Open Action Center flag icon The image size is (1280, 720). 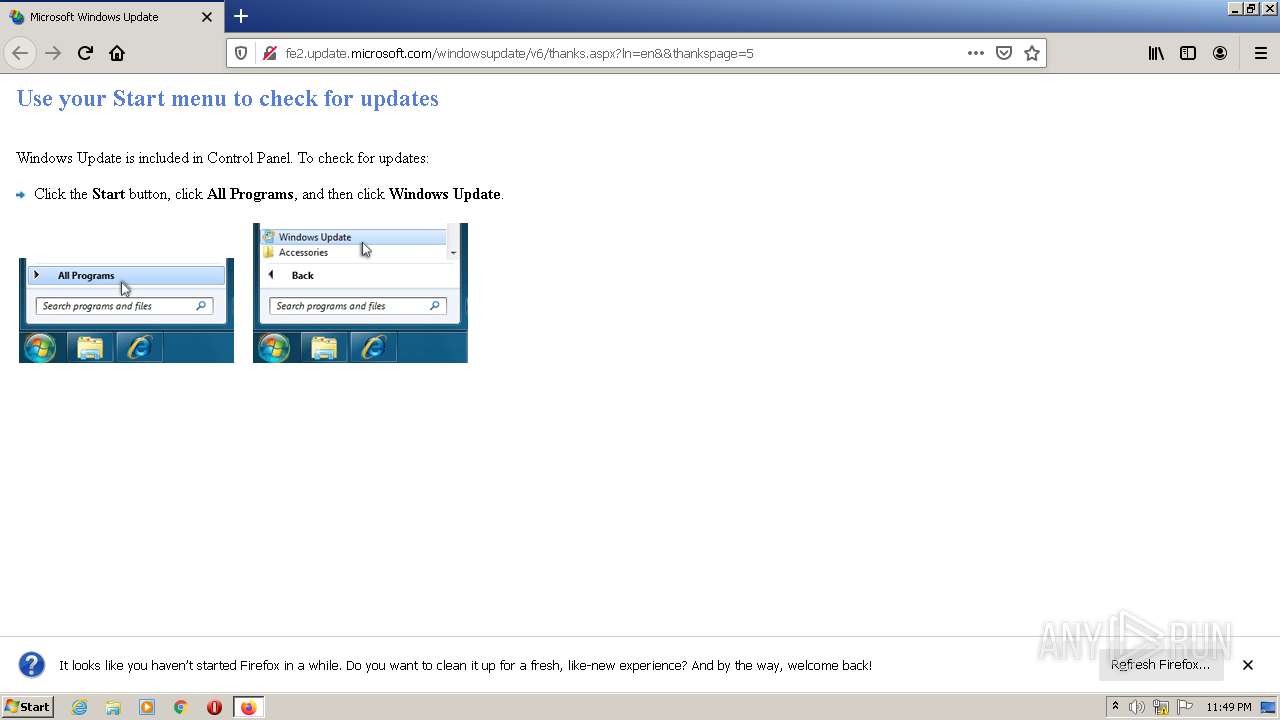1185,707
